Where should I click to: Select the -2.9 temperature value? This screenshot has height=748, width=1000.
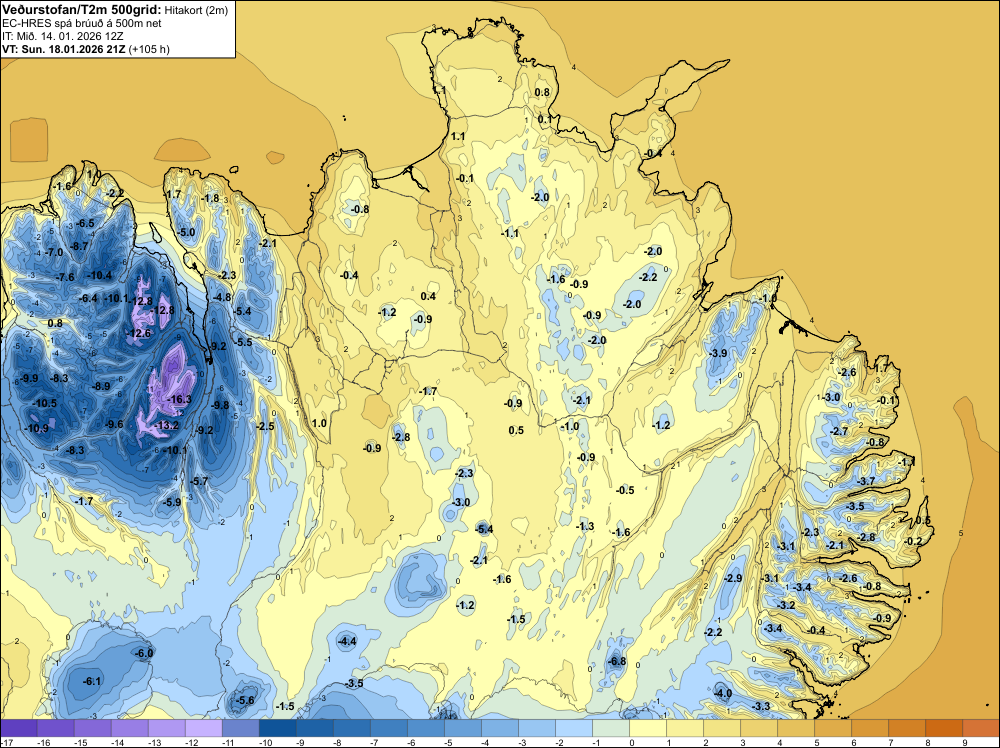coord(733,578)
